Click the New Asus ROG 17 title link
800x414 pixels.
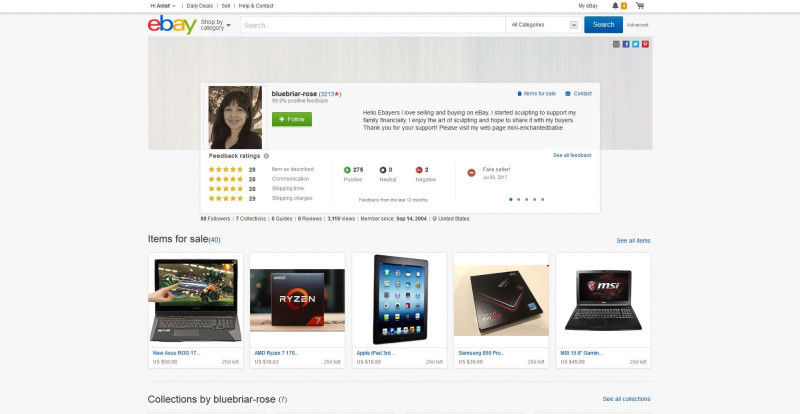(177, 353)
